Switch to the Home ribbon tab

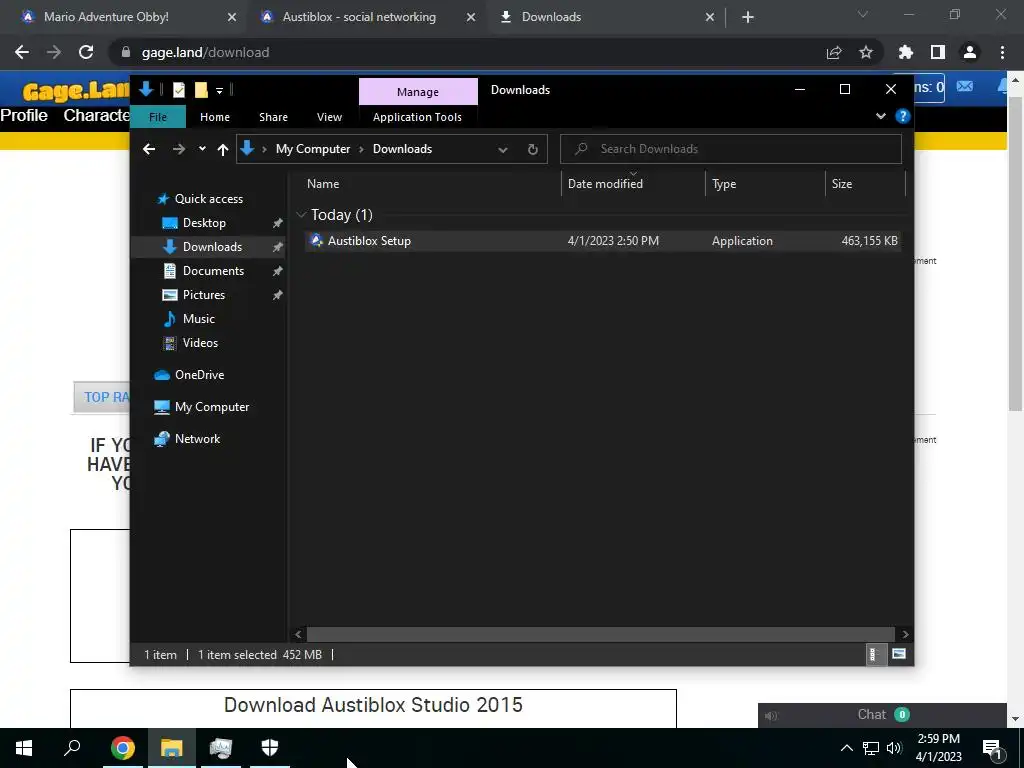pos(215,117)
